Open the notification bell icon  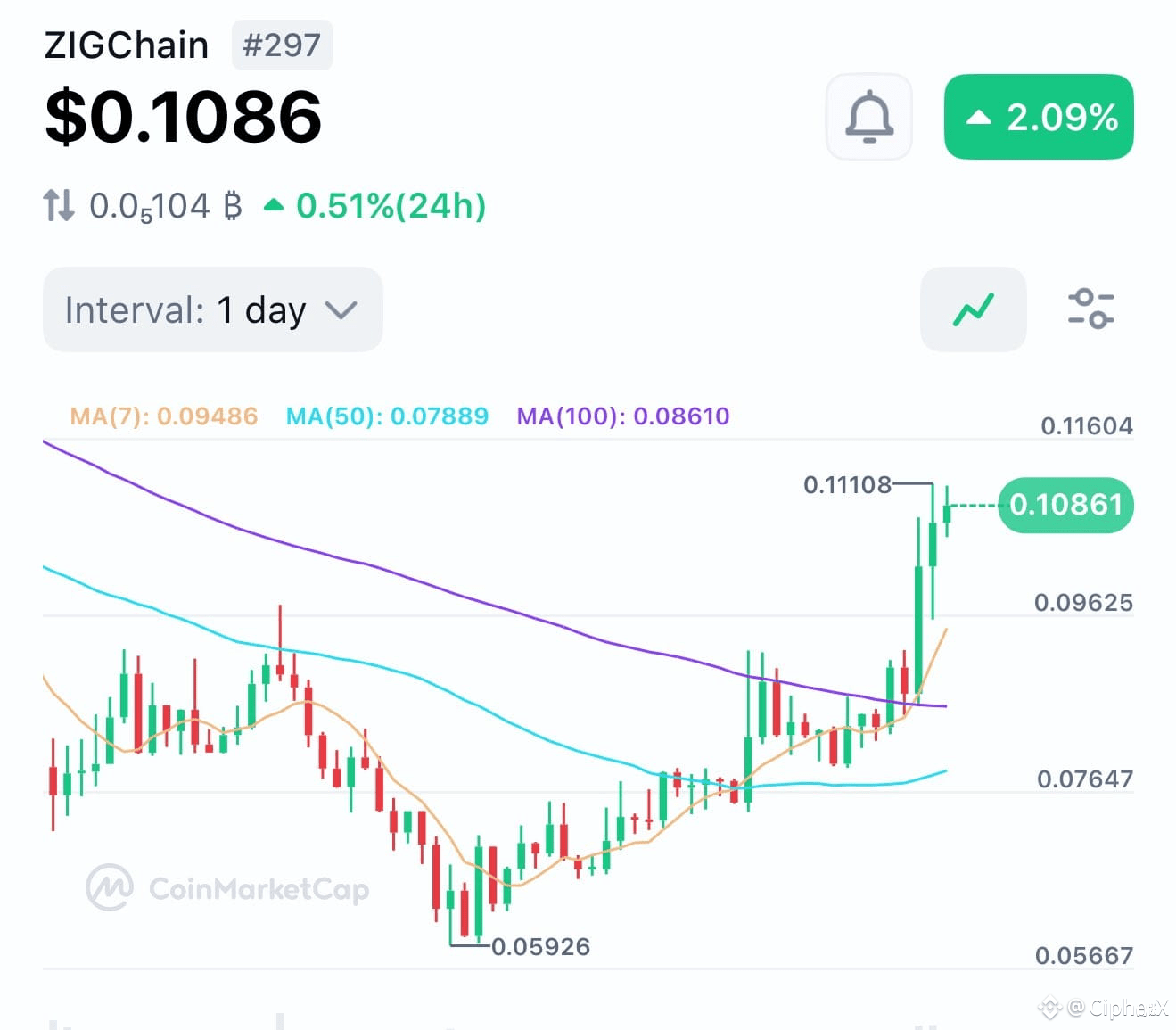tap(868, 116)
